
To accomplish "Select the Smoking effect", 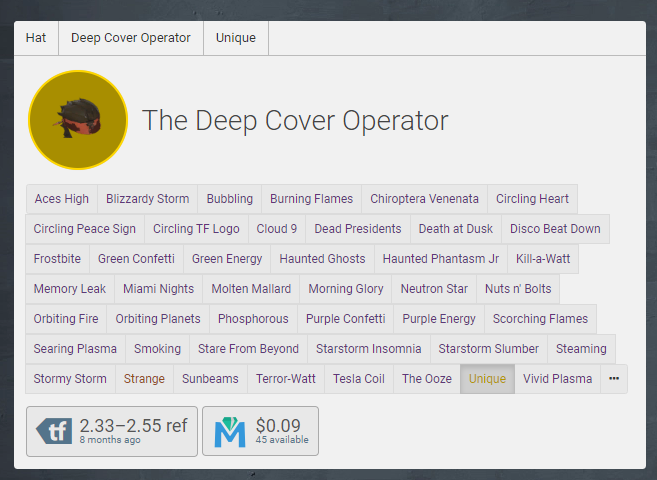I will pyautogui.click(x=158, y=349).
